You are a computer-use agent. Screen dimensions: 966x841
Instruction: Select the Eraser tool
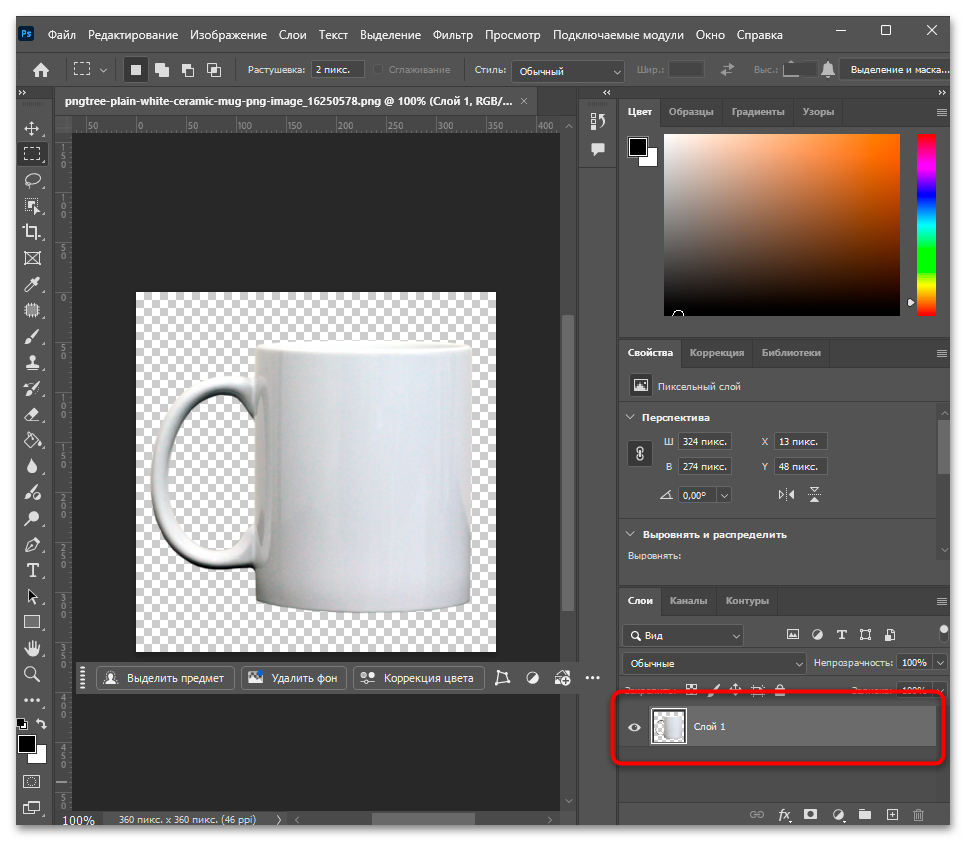(x=32, y=415)
